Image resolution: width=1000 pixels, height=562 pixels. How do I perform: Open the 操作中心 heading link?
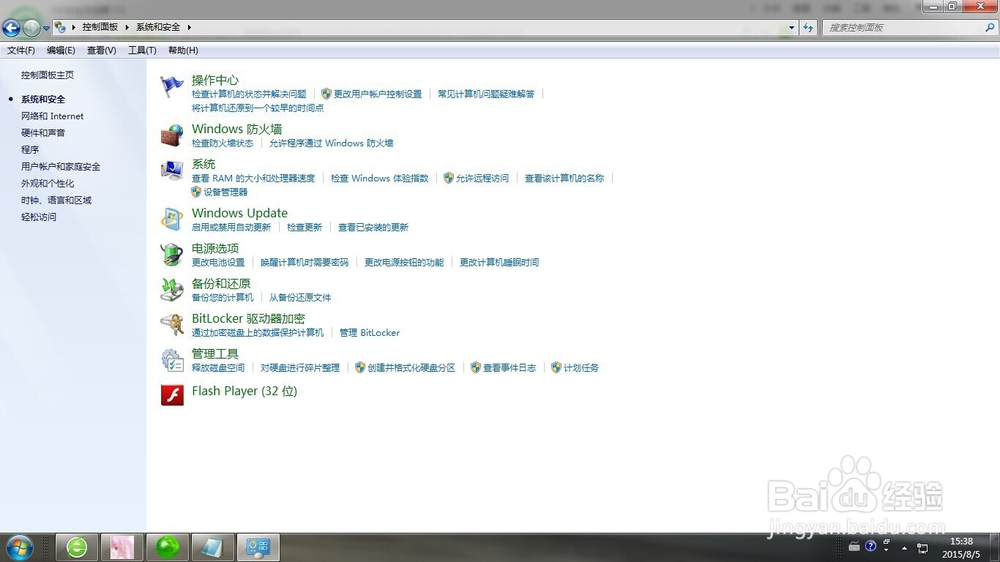coord(215,80)
